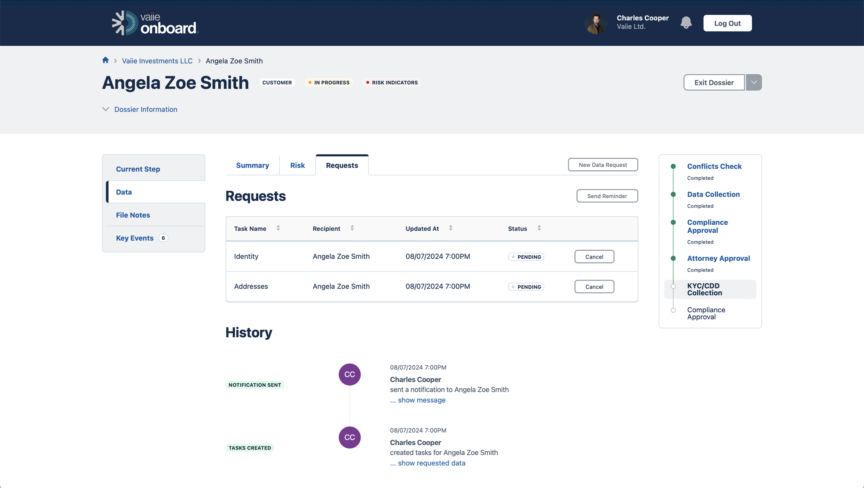The width and height of the screenshot is (864, 488).
Task: Sort by Updated At column arrows
Action: (447, 229)
